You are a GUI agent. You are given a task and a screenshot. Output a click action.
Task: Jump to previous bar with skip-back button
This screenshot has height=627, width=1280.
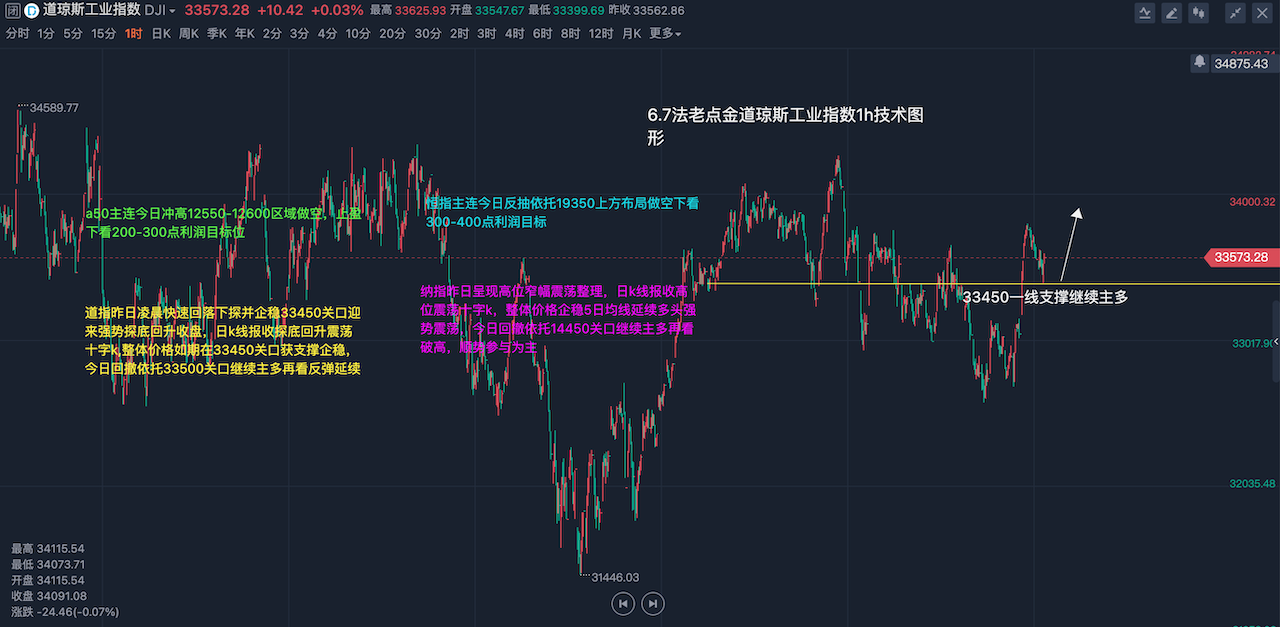[623, 603]
